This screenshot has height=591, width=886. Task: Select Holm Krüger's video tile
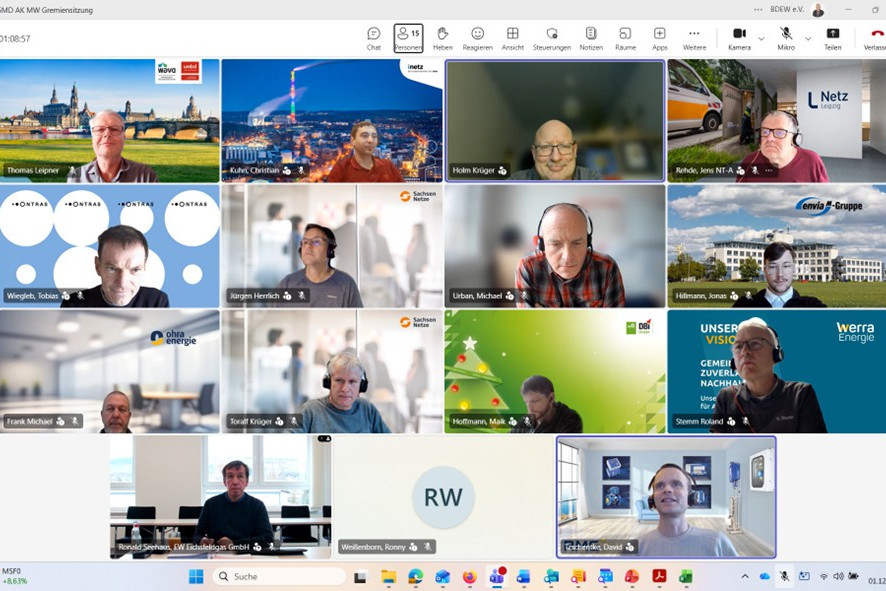pyautogui.click(x=554, y=120)
